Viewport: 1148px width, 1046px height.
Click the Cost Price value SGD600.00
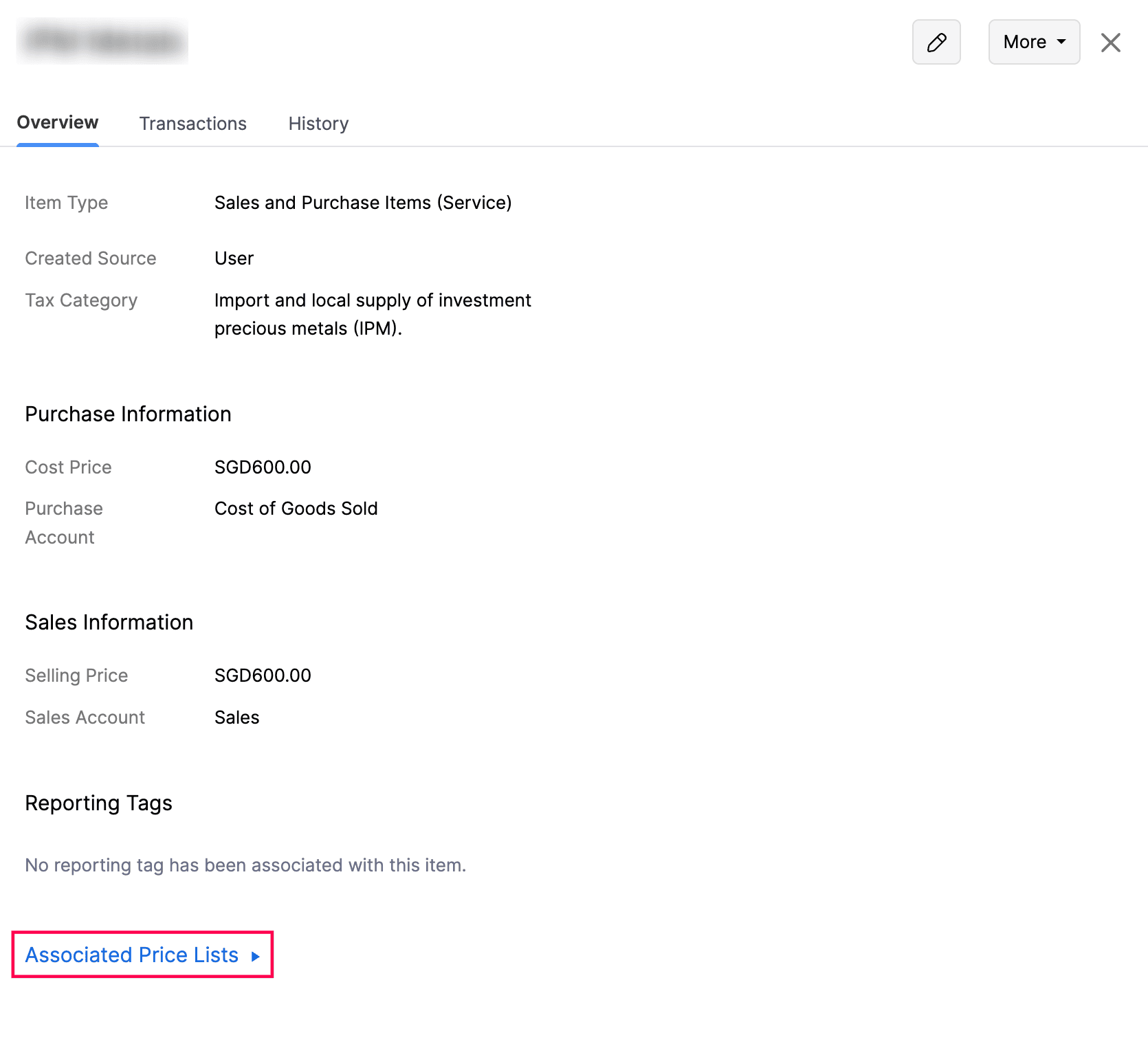pyautogui.click(x=263, y=467)
